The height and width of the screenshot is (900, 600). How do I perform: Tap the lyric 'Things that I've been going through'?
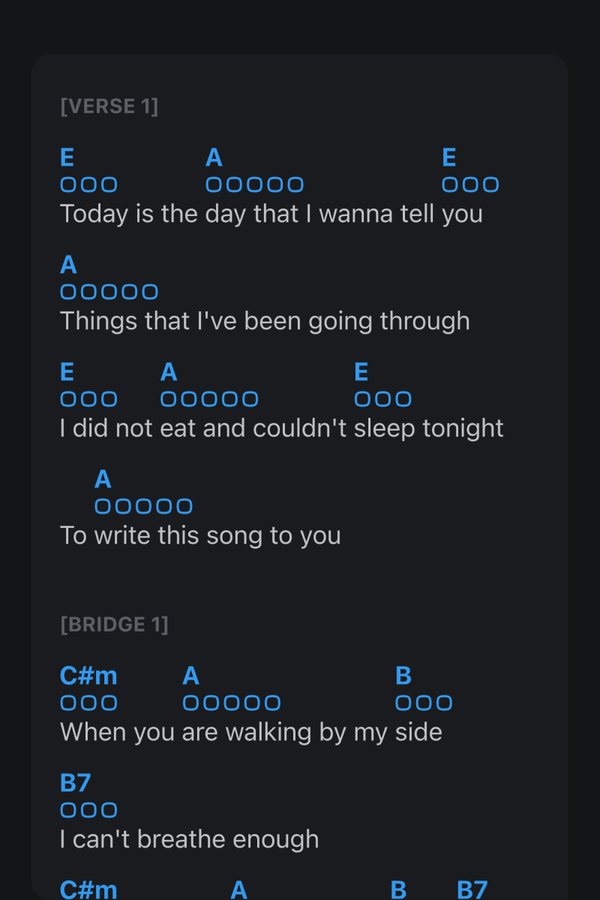point(264,321)
